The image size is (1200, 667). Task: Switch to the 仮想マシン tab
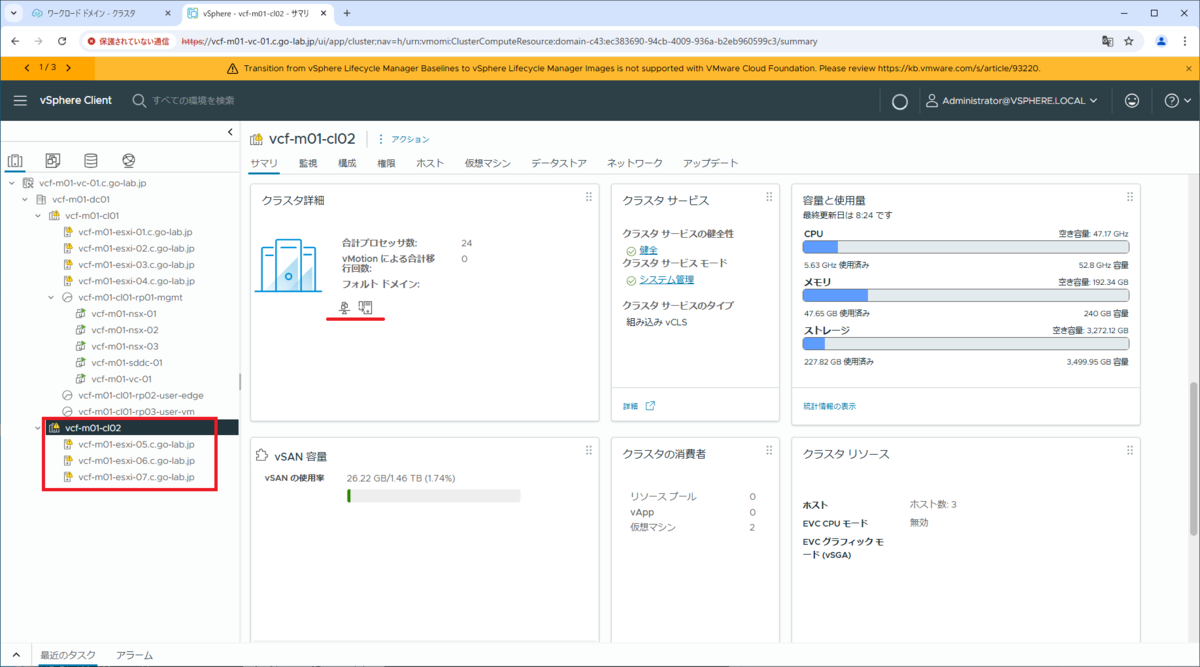point(488,163)
